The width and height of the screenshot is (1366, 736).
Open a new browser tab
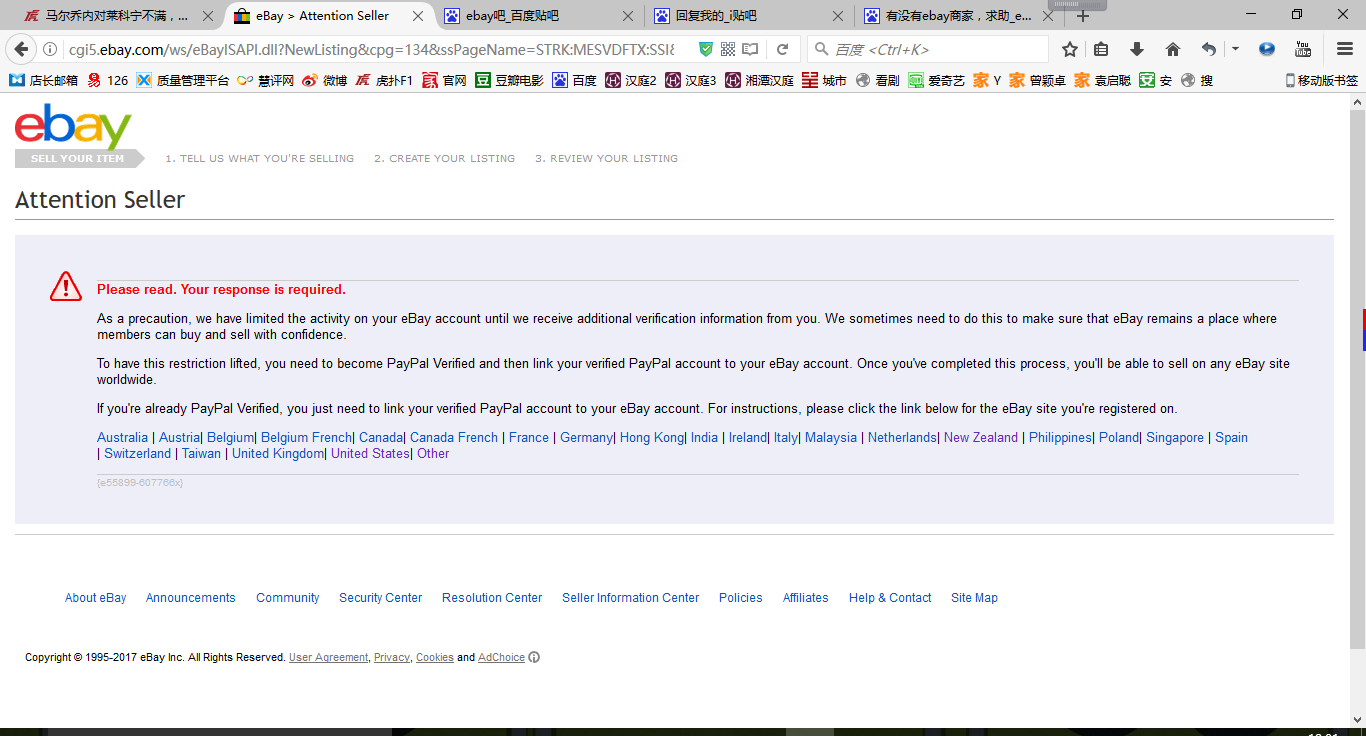point(1082,16)
